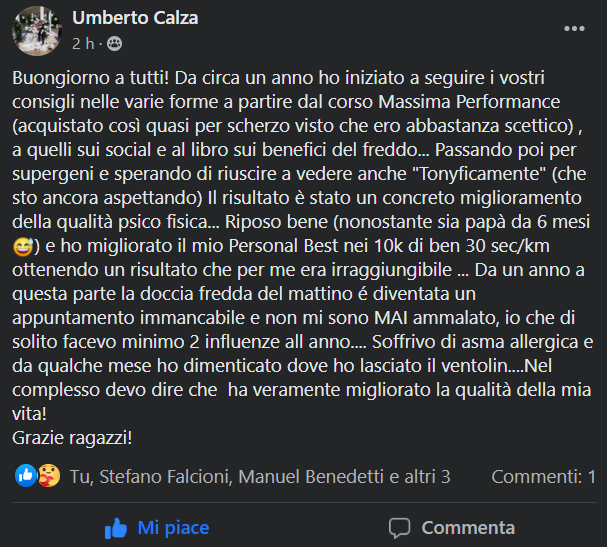Click "Tu" at start of reactions list
607x547 pixels.
pos(80,476)
